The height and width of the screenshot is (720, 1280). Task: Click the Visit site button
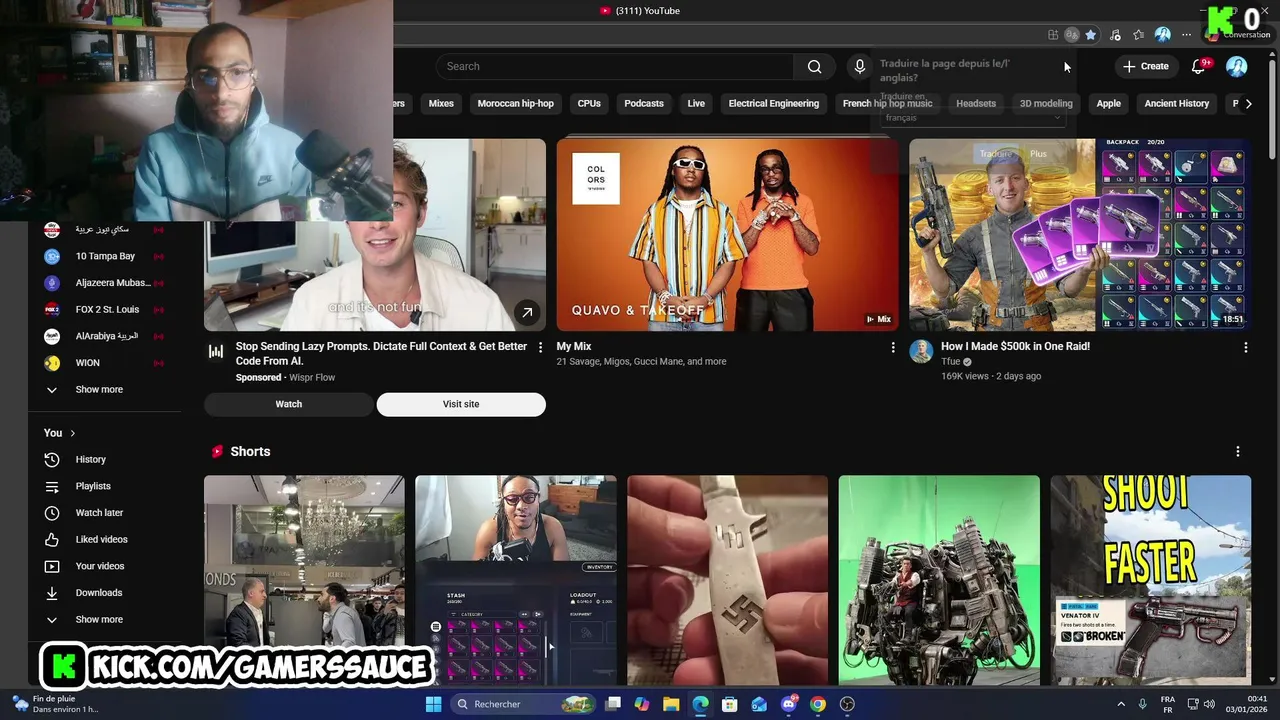461,404
